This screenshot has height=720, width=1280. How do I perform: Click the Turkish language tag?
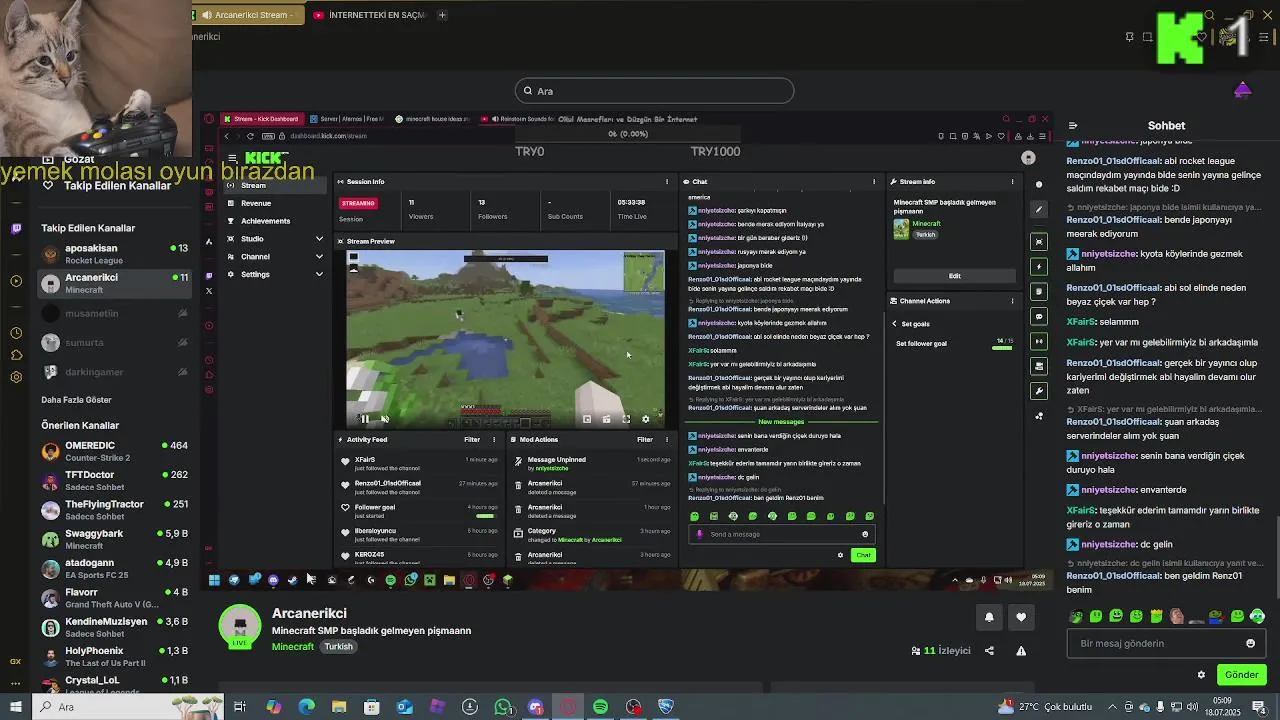point(338,647)
